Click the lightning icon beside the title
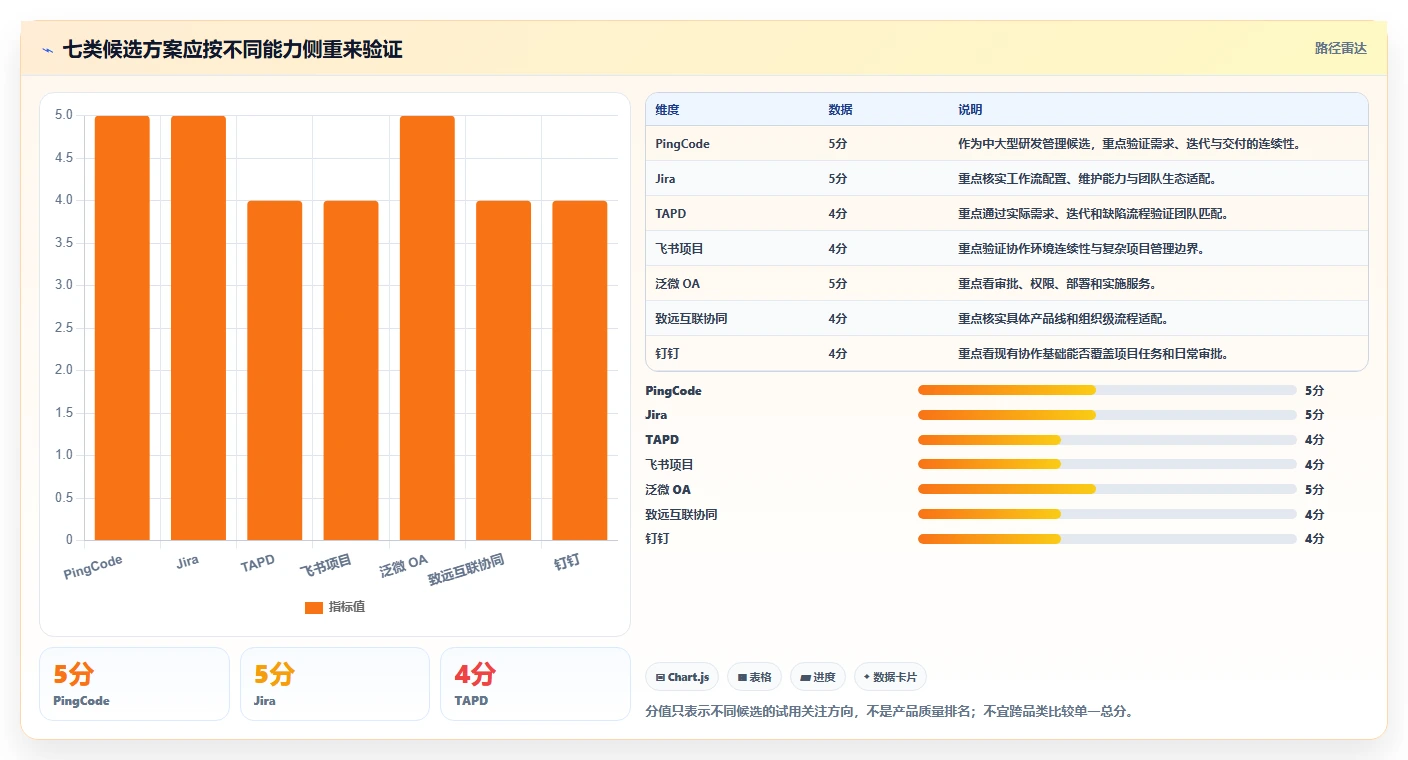This screenshot has width=1408, height=760. click(x=48, y=50)
